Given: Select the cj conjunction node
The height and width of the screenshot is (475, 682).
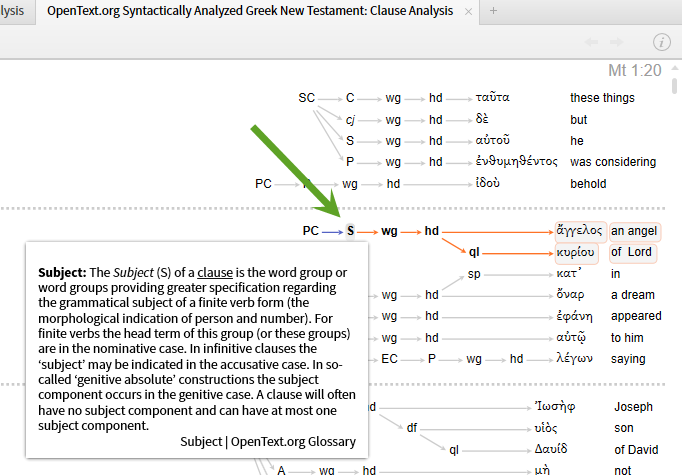Looking at the screenshot, I should pyautogui.click(x=350, y=120).
